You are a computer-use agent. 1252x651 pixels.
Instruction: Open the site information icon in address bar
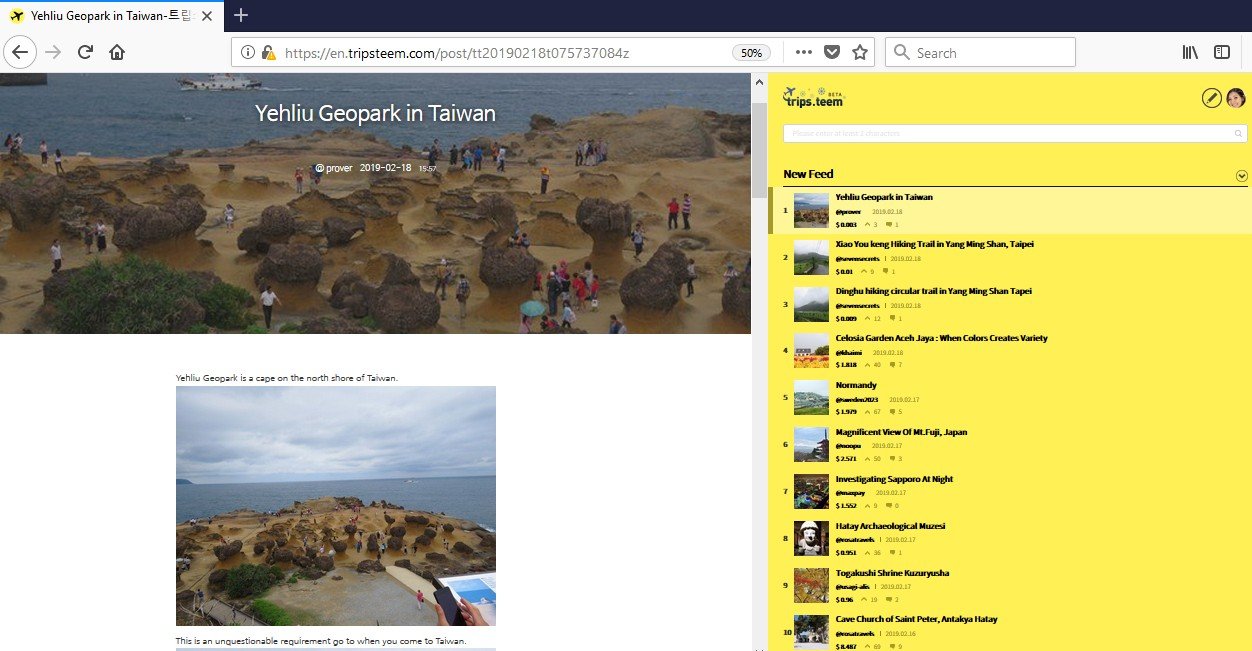248,52
